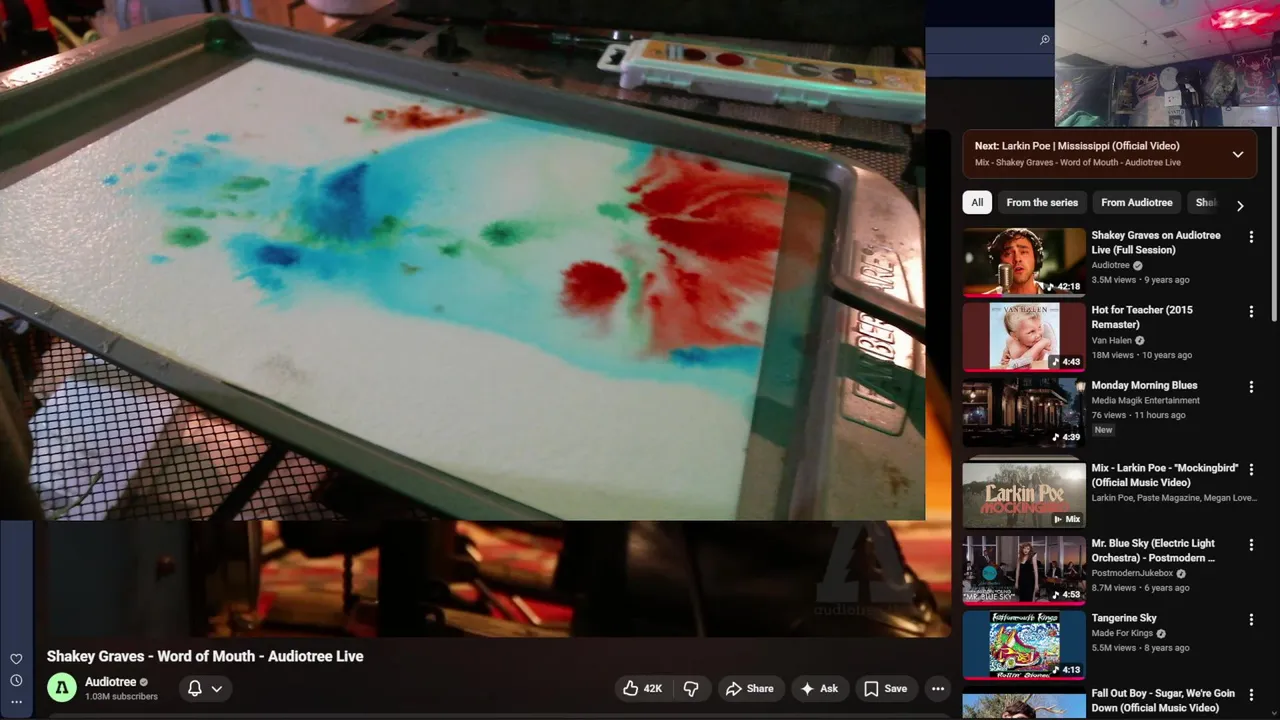Click Next: Larkin Poe Mississippi text
Screen dimensions: 1280x720
coord(1077,146)
